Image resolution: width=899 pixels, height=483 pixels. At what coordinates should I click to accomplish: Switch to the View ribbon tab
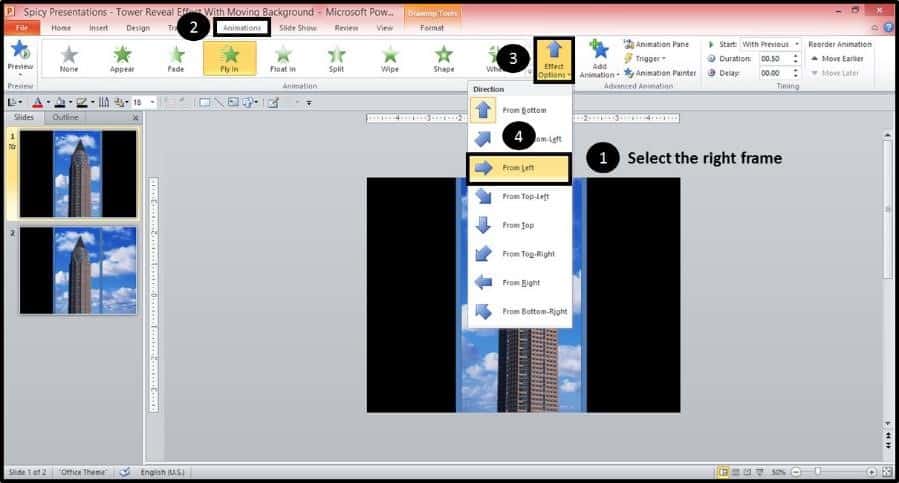(x=385, y=28)
